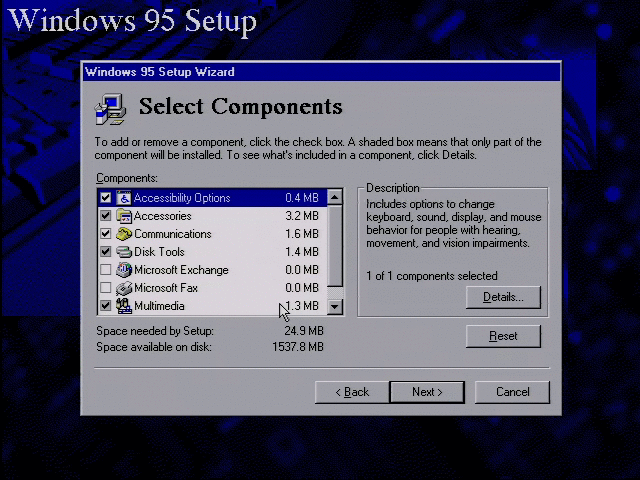Click the 1537.8 MB space available value
This screenshot has height=480, width=640.
(x=298, y=347)
